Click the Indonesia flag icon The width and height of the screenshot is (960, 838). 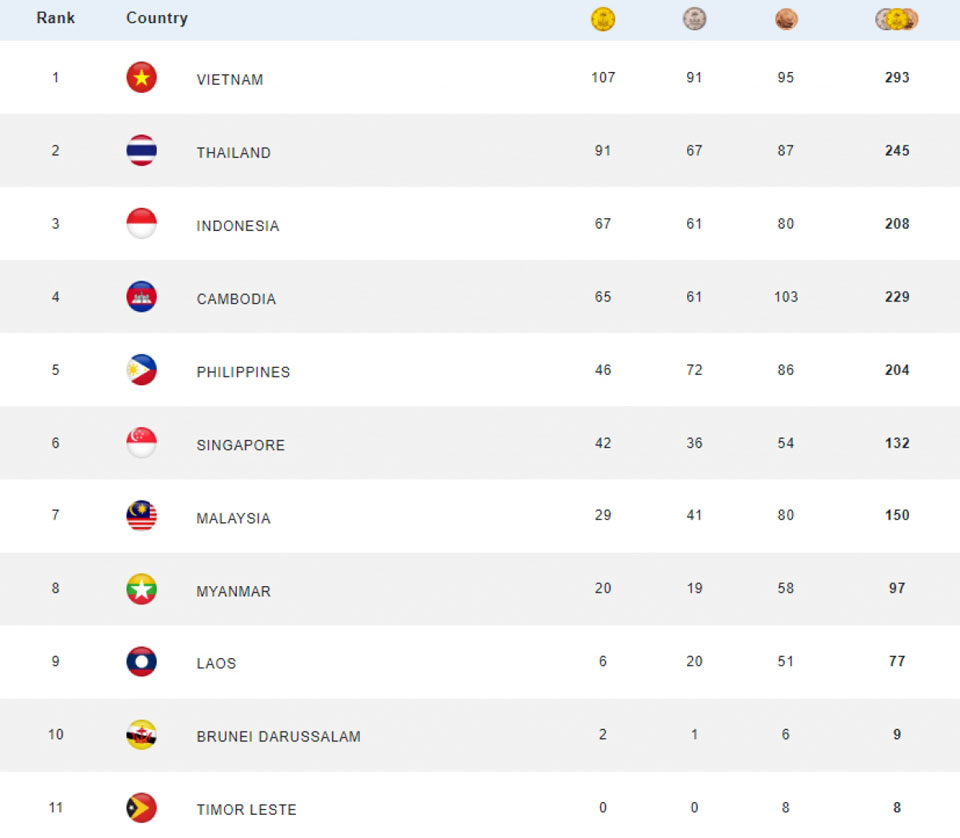click(141, 224)
